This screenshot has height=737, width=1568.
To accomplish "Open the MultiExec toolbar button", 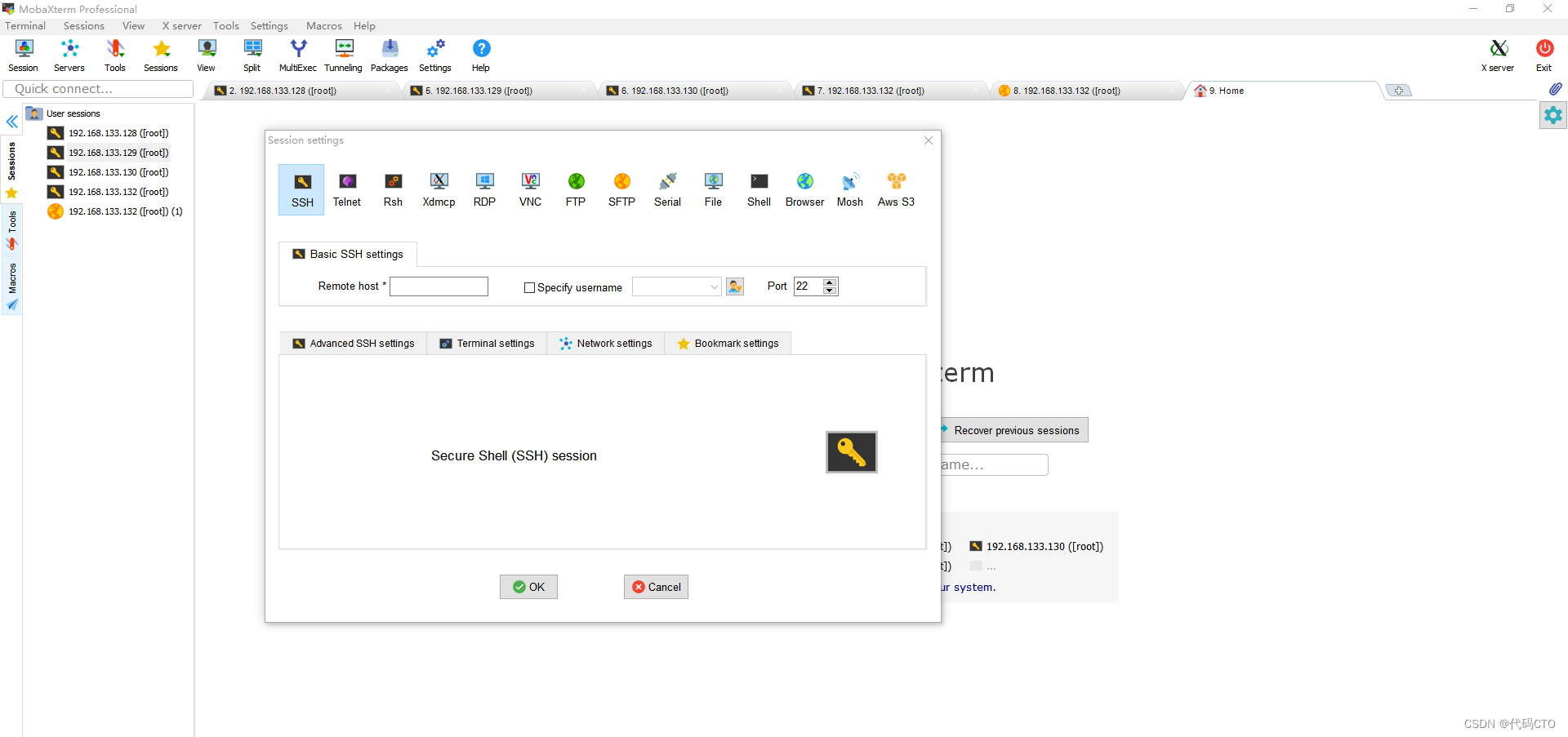I will [298, 55].
